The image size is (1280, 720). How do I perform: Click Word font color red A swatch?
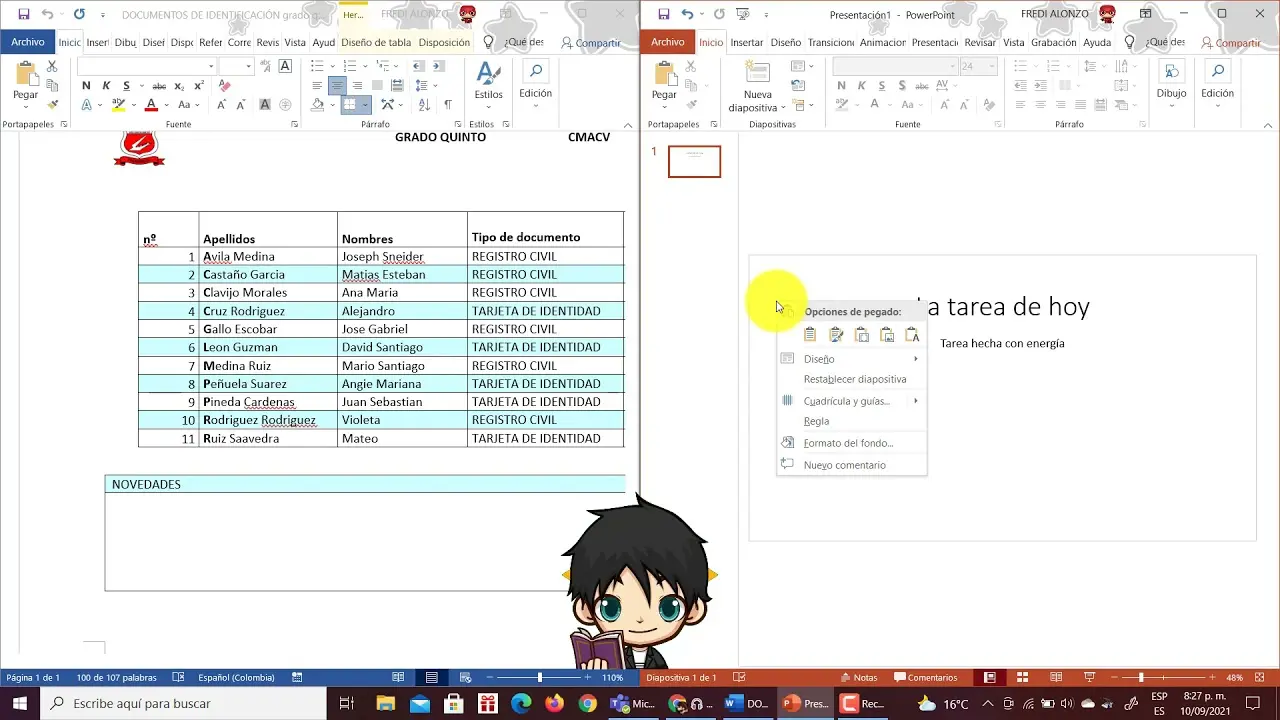(151, 104)
